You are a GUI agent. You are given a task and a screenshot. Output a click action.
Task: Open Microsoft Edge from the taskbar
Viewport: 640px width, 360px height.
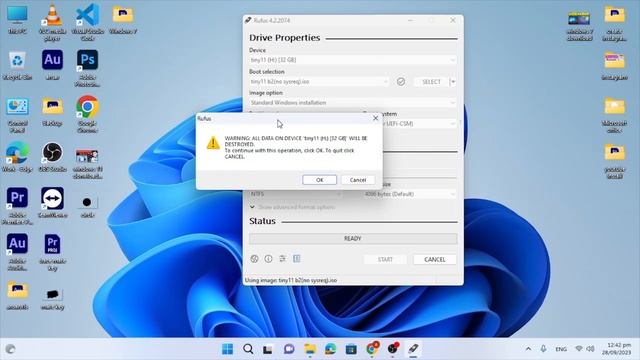pos(330,349)
